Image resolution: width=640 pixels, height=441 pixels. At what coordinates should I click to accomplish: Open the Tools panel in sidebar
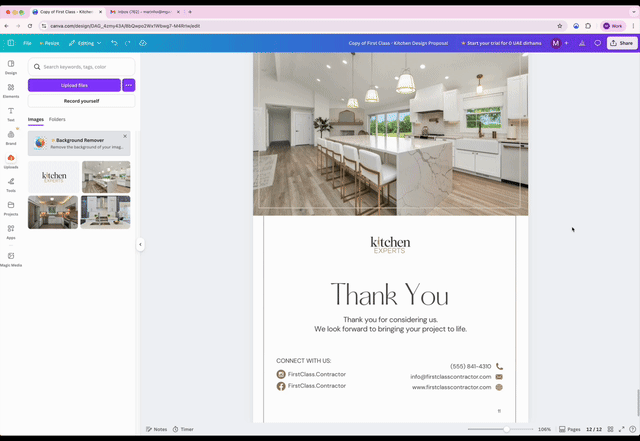[11, 183]
